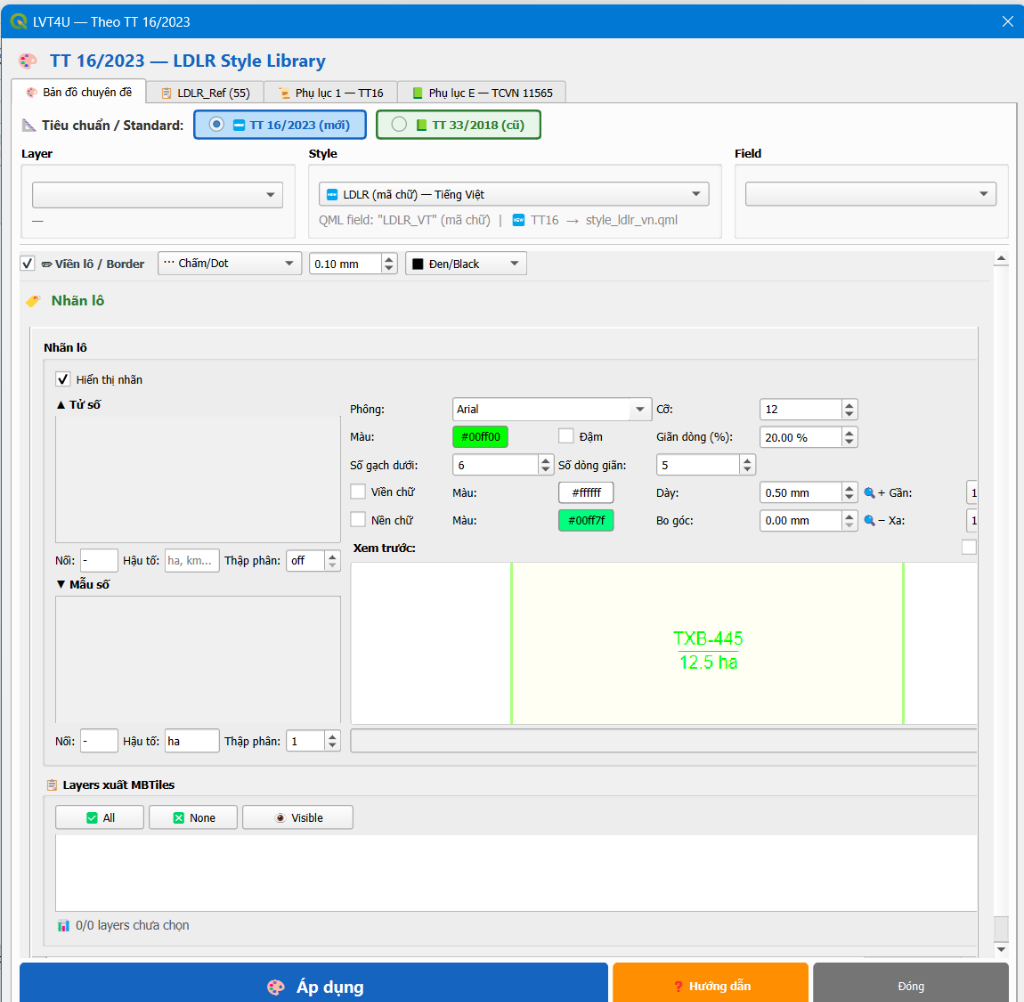The image size is (1024, 1002).
Task: Click the Dày 0.50 mm spinner arrows
Action: click(849, 493)
